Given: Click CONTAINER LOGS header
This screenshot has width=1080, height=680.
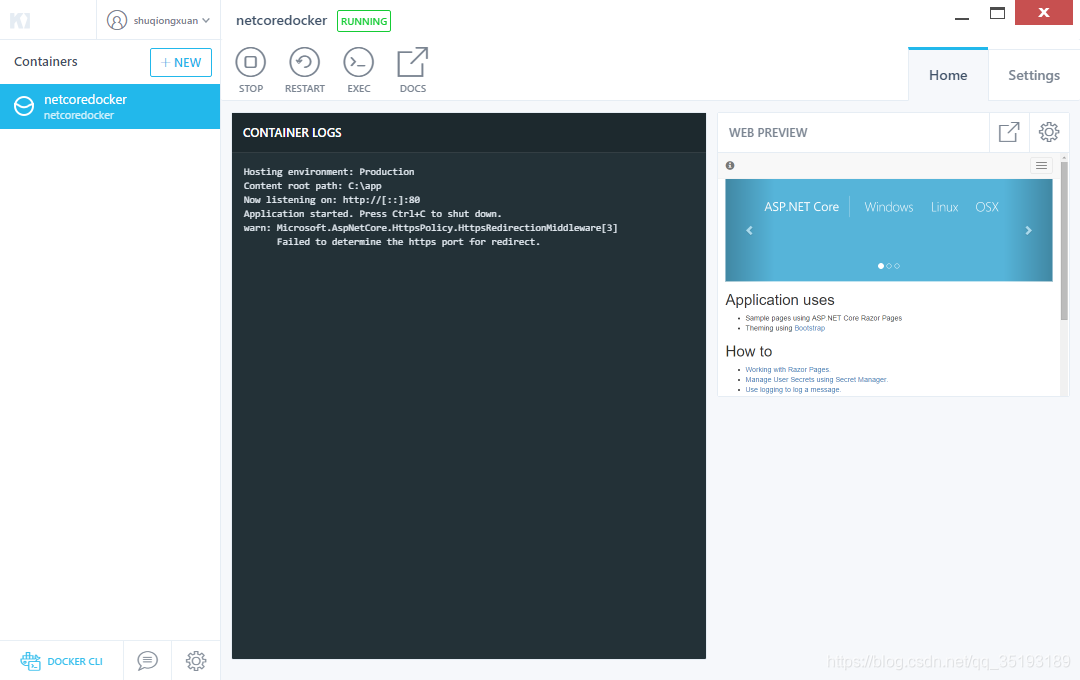Looking at the screenshot, I should pyautogui.click(x=292, y=132).
